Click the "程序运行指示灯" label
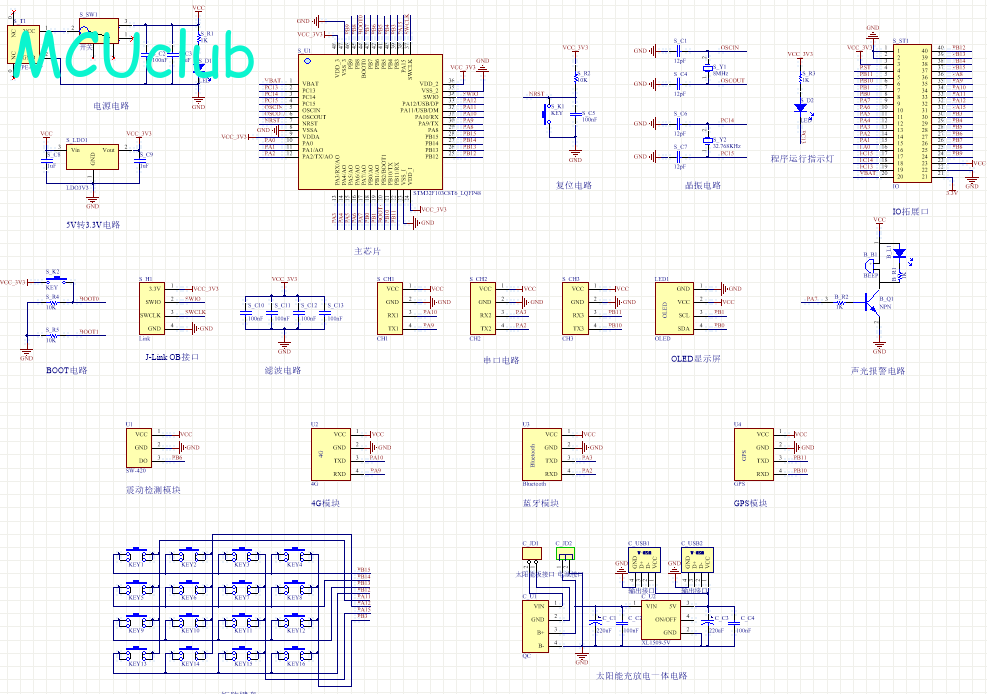 [x=802, y=159]
